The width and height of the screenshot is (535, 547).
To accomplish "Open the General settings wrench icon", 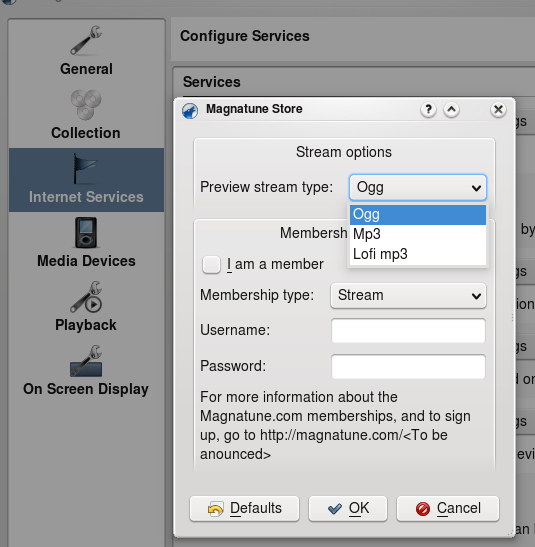I will tap(86, 40).
